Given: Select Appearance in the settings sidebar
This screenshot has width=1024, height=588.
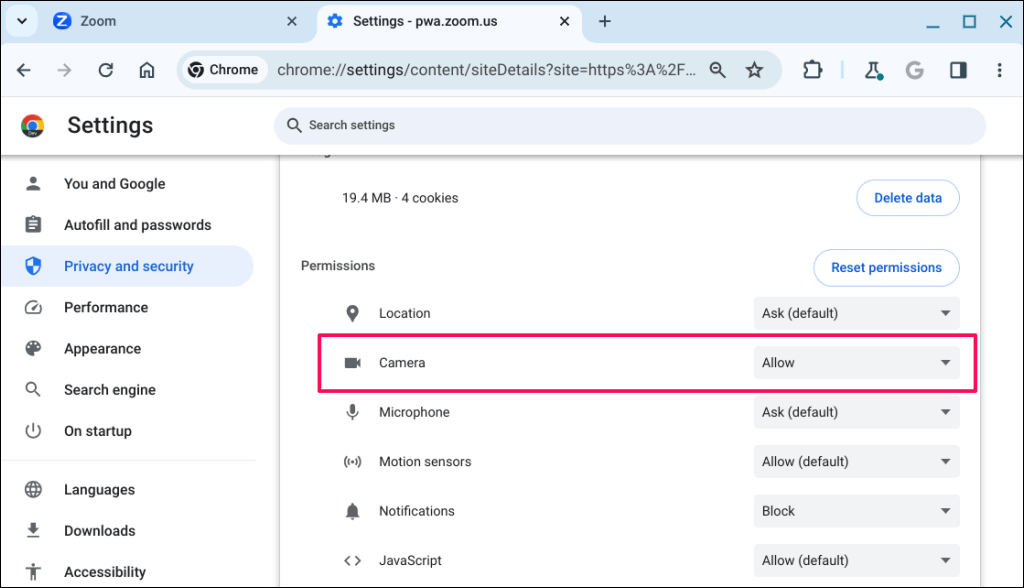Looking at the screenshot, I should (102, 349).
